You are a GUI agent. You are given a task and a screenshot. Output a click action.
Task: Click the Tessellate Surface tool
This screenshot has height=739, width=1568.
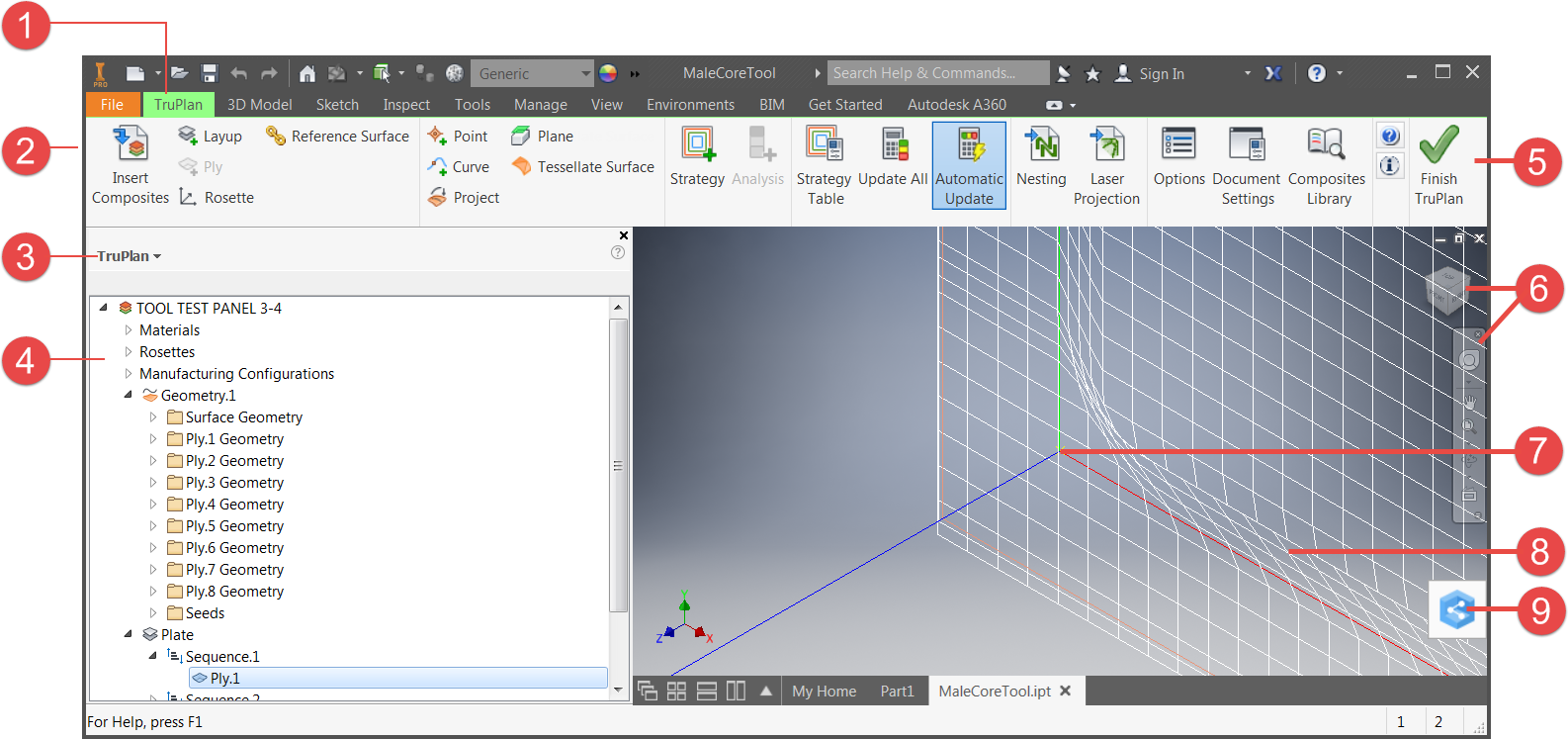tap(582, 166)
